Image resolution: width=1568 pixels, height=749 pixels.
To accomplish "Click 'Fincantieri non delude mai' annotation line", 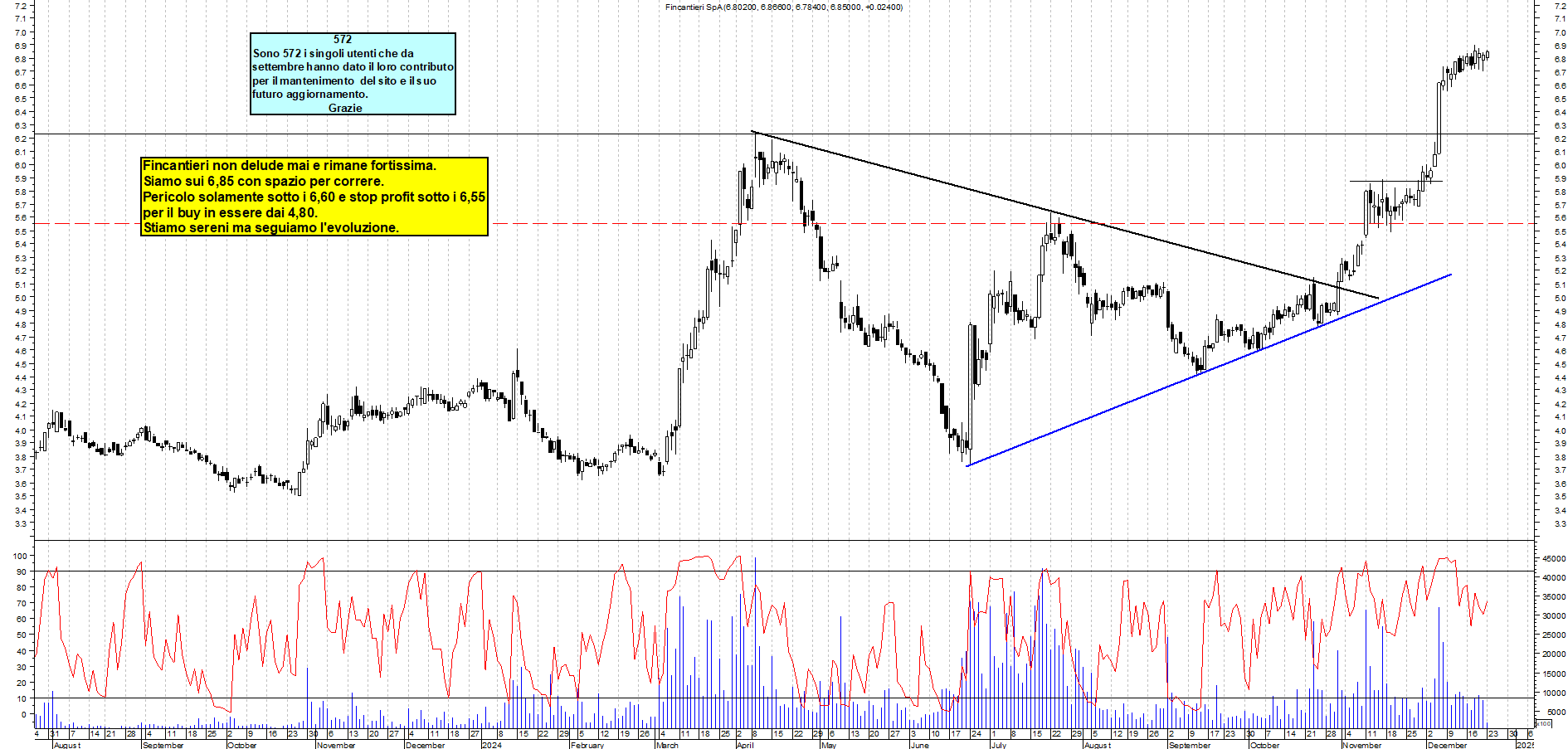I will tap(290, 165).
